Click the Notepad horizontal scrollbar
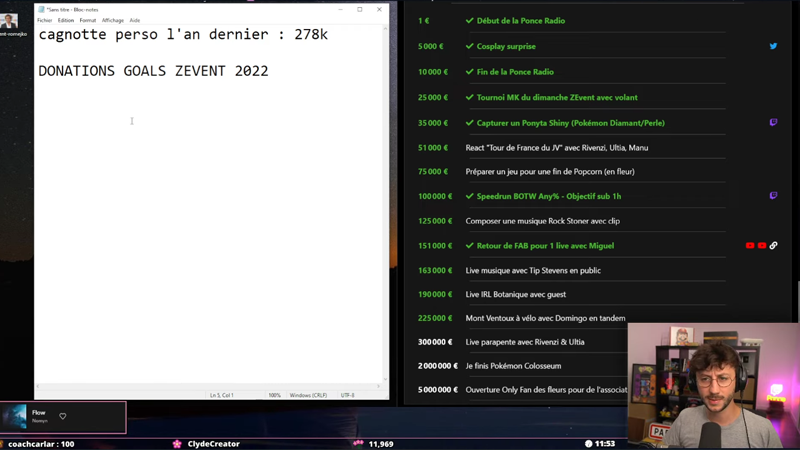Screen dimensions: 800x450 (x=208, y=386)
